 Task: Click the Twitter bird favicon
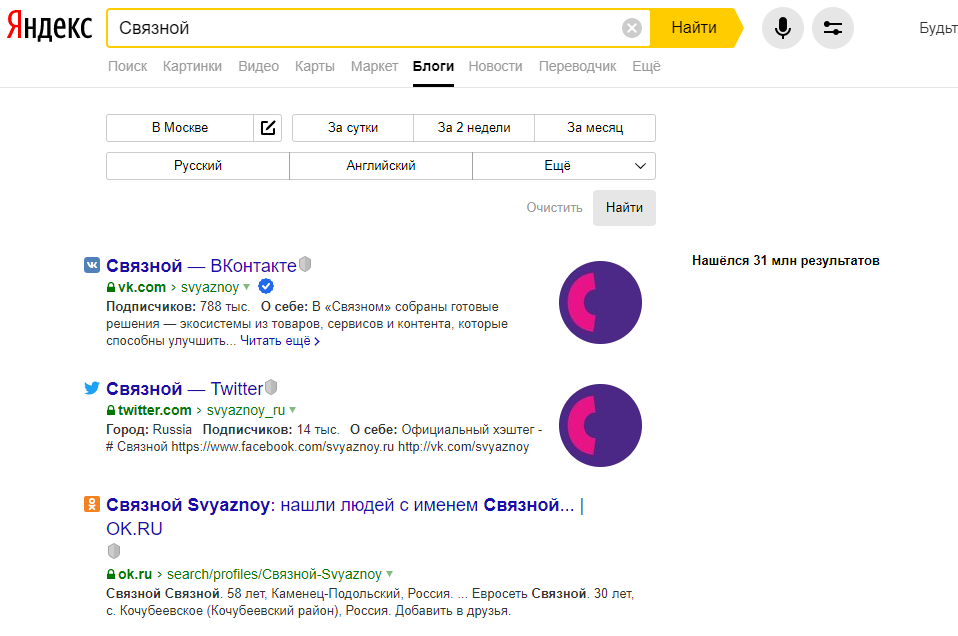[x=92, y=388]
